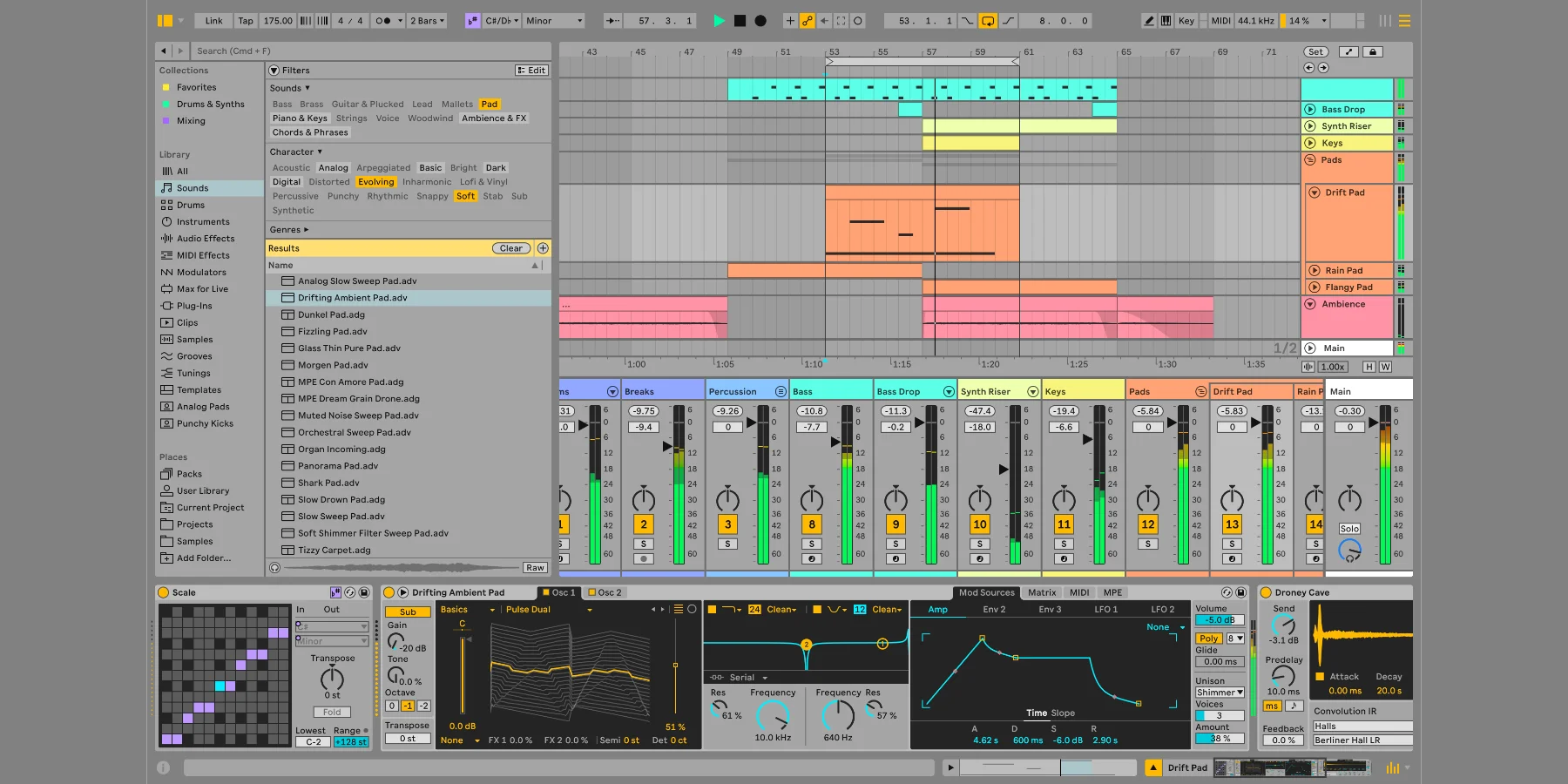This screenshot has width=1568, height=784.
Task: Toggle the metronome icon in the toolbar
Action: pyautogui.click(x=381, y=20)
